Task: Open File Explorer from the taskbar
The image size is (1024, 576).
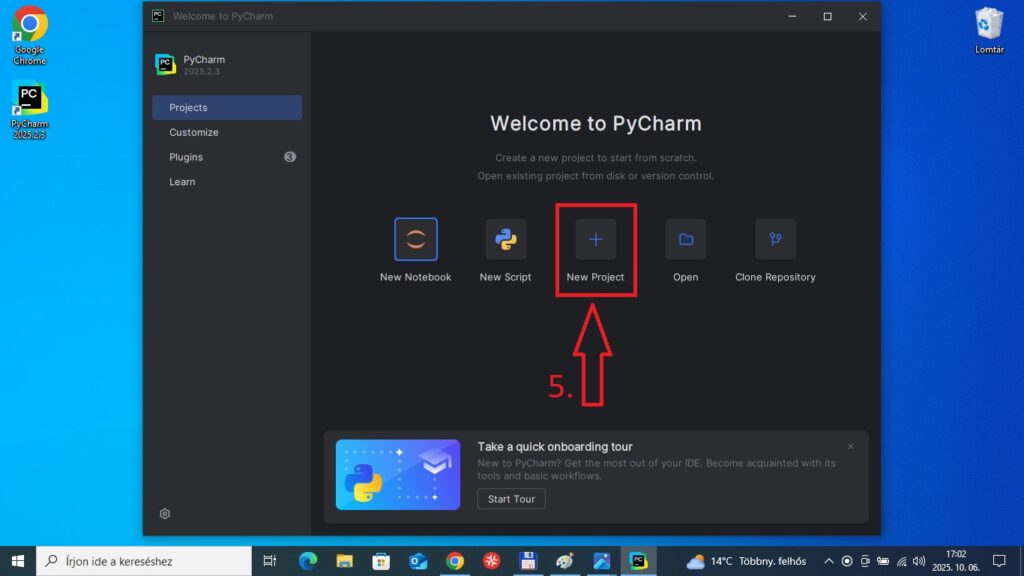Action: point(344,561)
